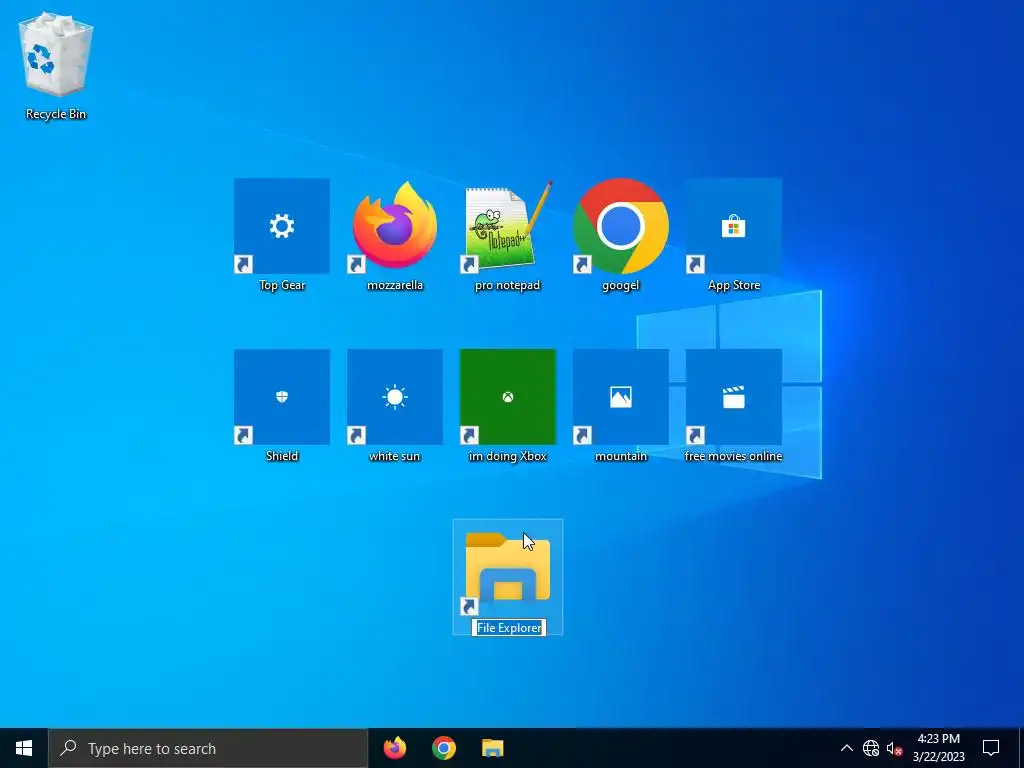Select the App Store shortcut icon

[x=733, y=226]
